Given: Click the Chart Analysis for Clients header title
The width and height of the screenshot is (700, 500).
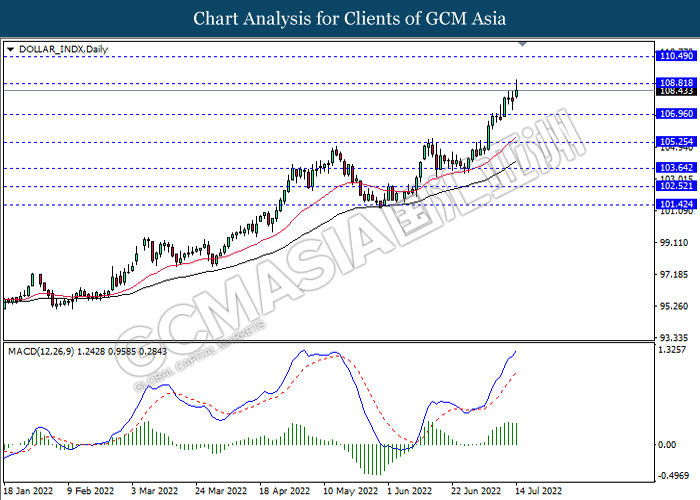Looking at the screenshot, I should click(x=350, y=19).
